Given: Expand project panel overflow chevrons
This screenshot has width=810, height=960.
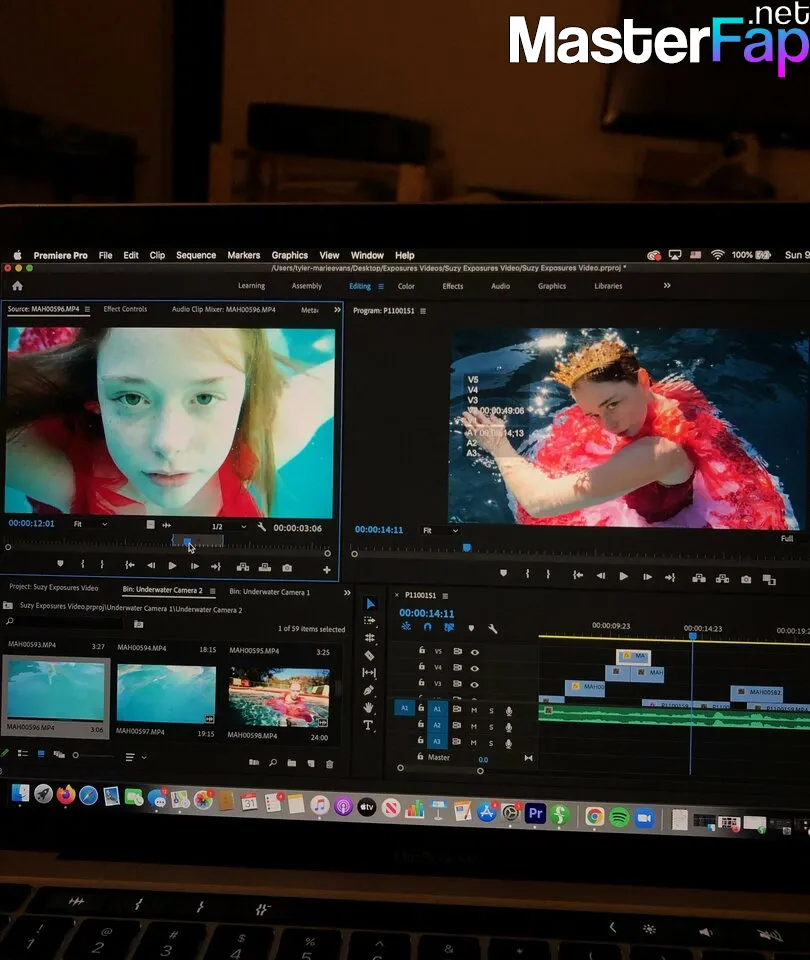Looking at the screenshot, I should tap(347, 593).
